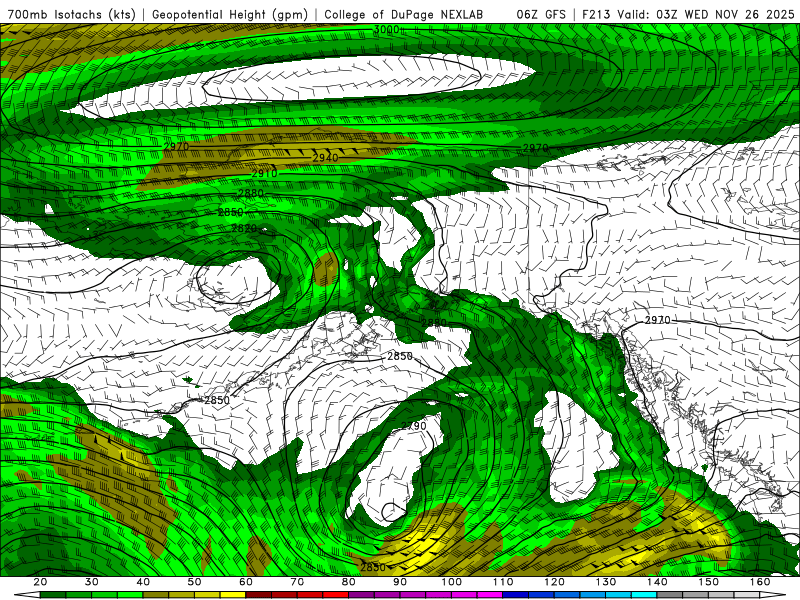This screenshot has width=800, height=600.
Task: Click colorbar scale label 140
Action: click(x=658, y=582)
